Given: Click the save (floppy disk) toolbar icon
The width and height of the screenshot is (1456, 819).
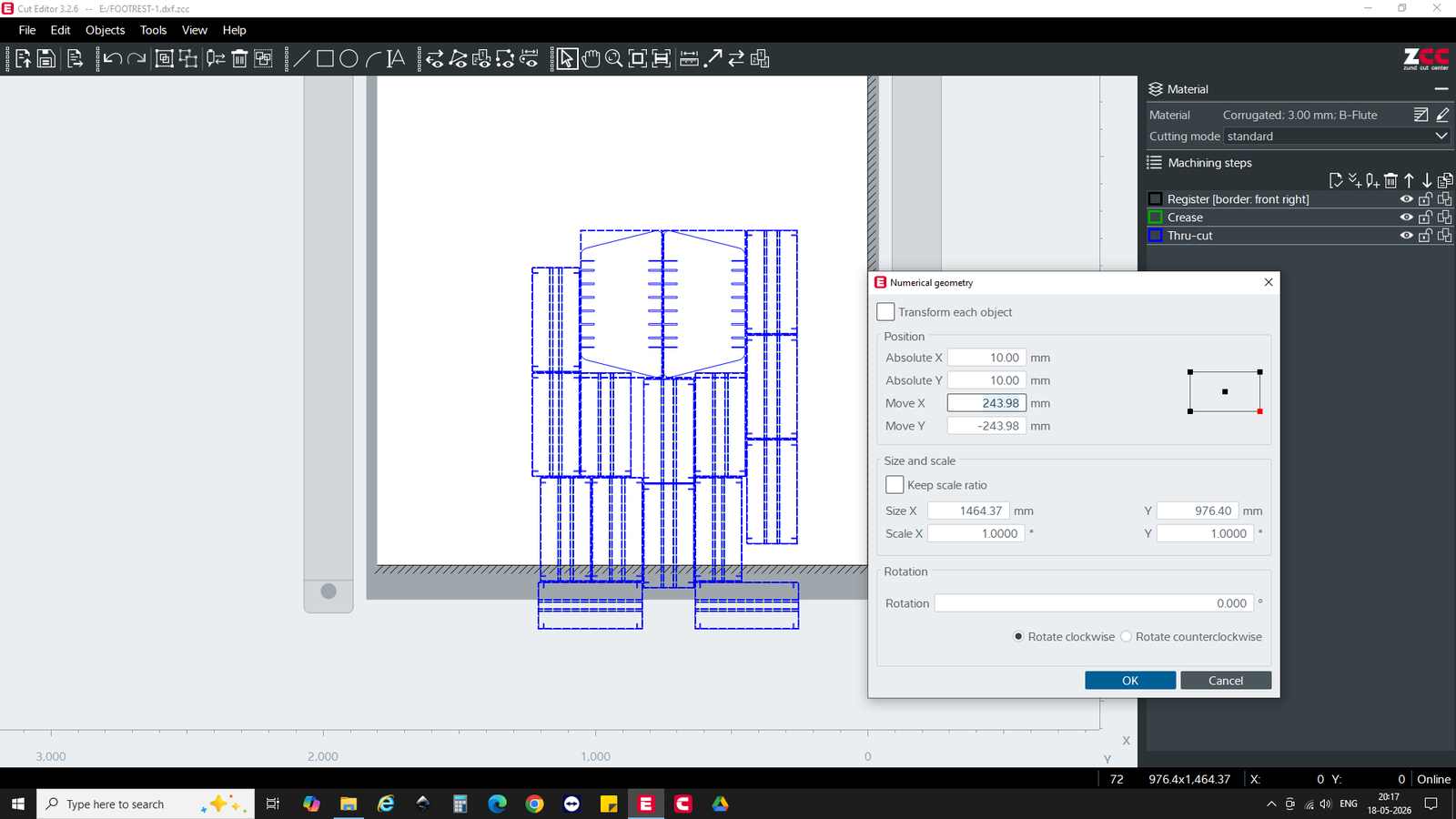Looking at the screenshot, I should click(46, 59).
